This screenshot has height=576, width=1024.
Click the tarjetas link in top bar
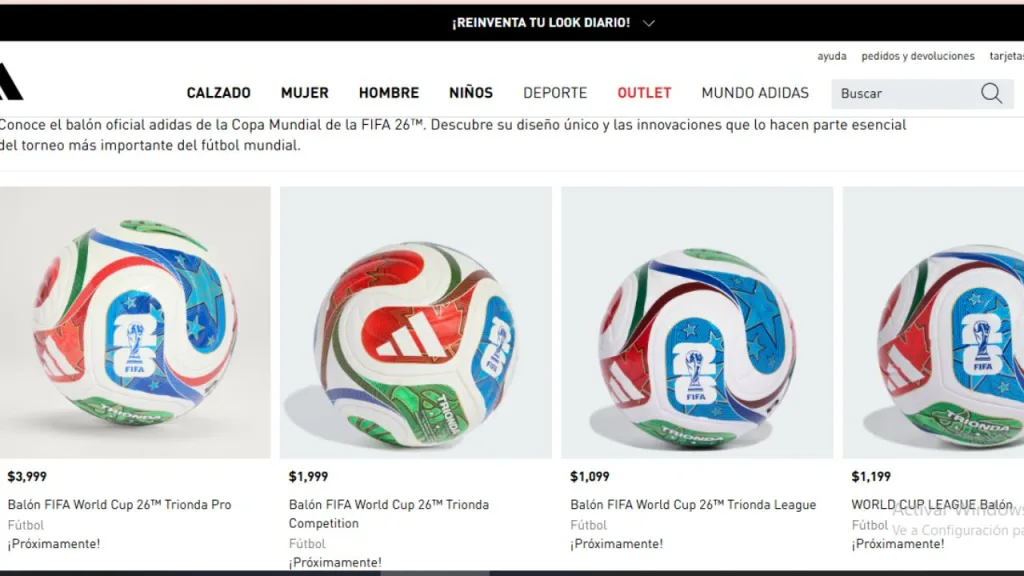[x=1006, y=56]
